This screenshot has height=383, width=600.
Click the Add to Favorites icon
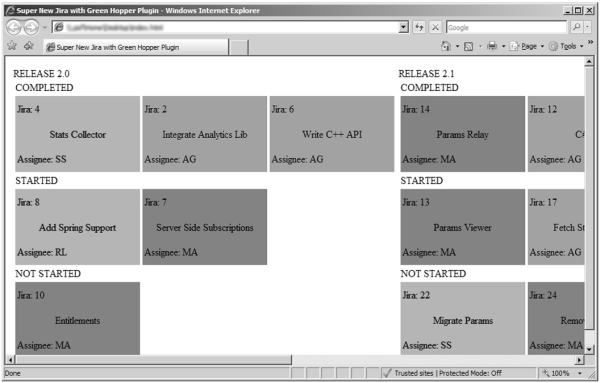pos(29,46)
